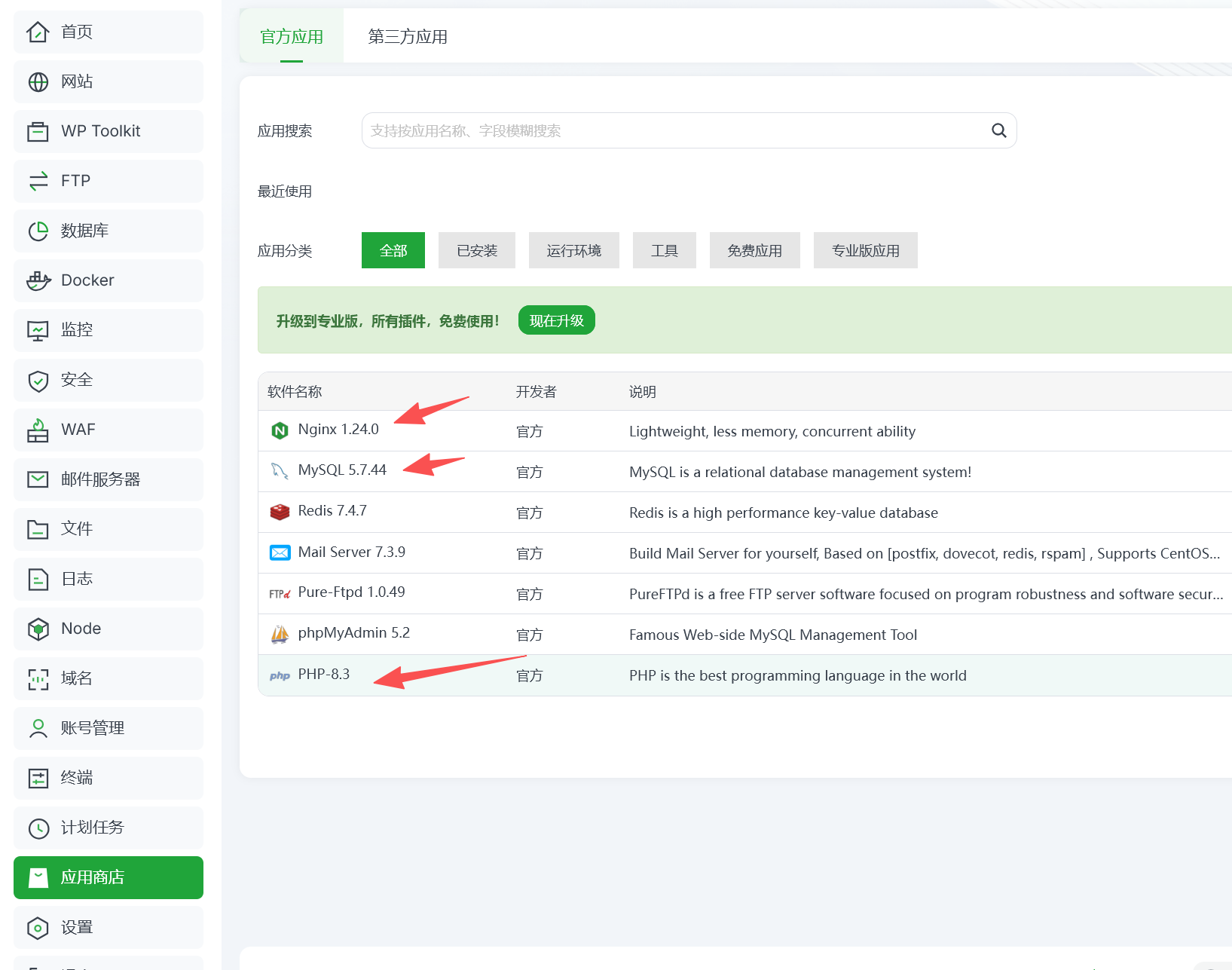Click the Mail Server envelope icon
This screenshot has width=1232, height=970.
280,552
